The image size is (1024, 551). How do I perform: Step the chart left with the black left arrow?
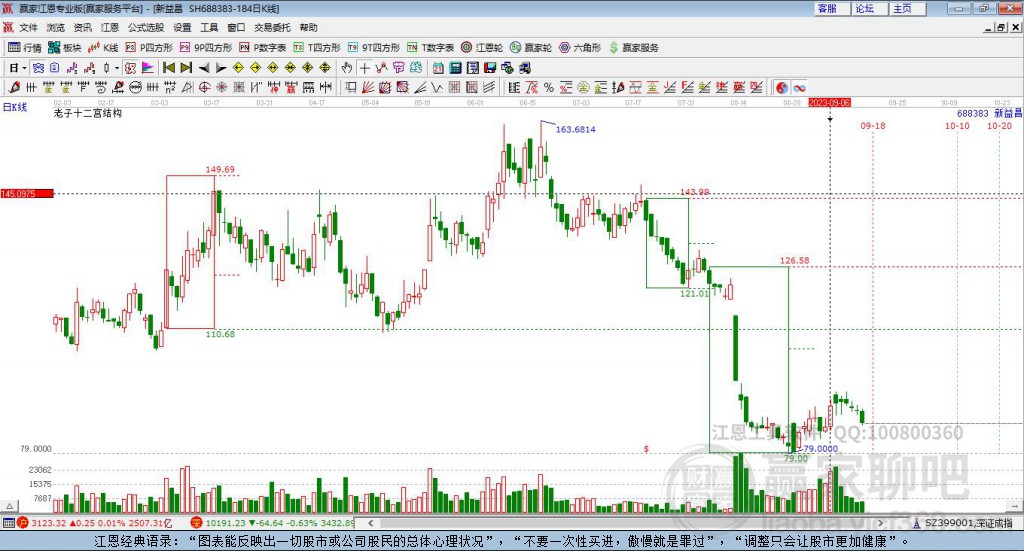coord(204,68)
